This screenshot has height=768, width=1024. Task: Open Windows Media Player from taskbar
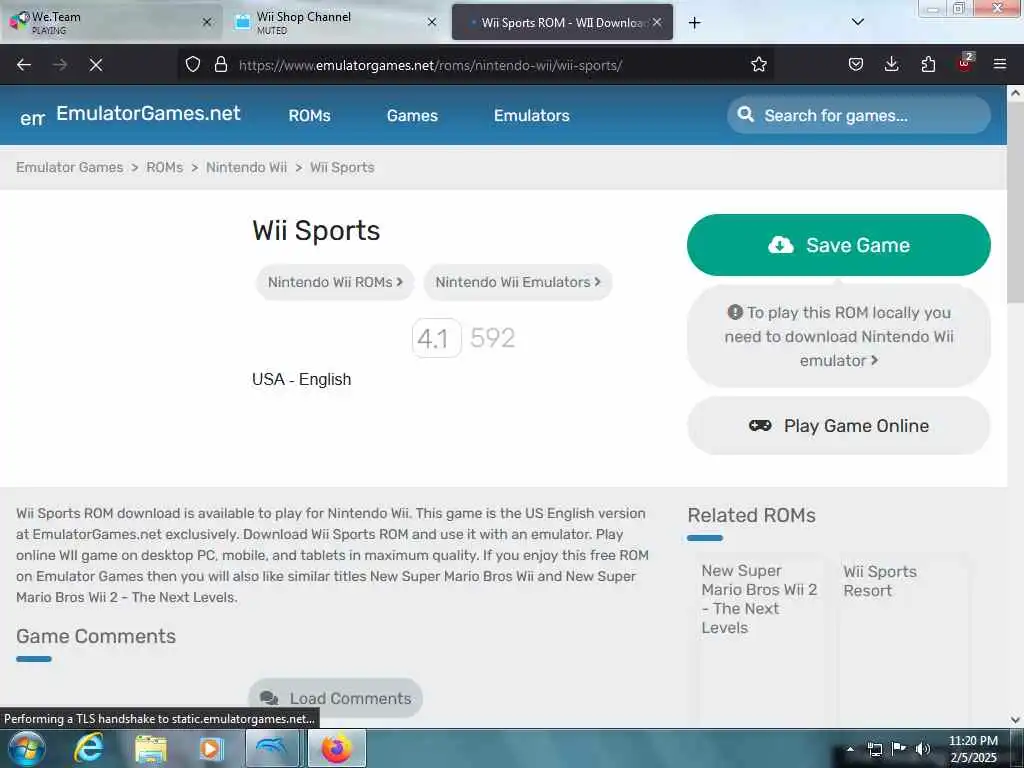click(x=210, y=748)
